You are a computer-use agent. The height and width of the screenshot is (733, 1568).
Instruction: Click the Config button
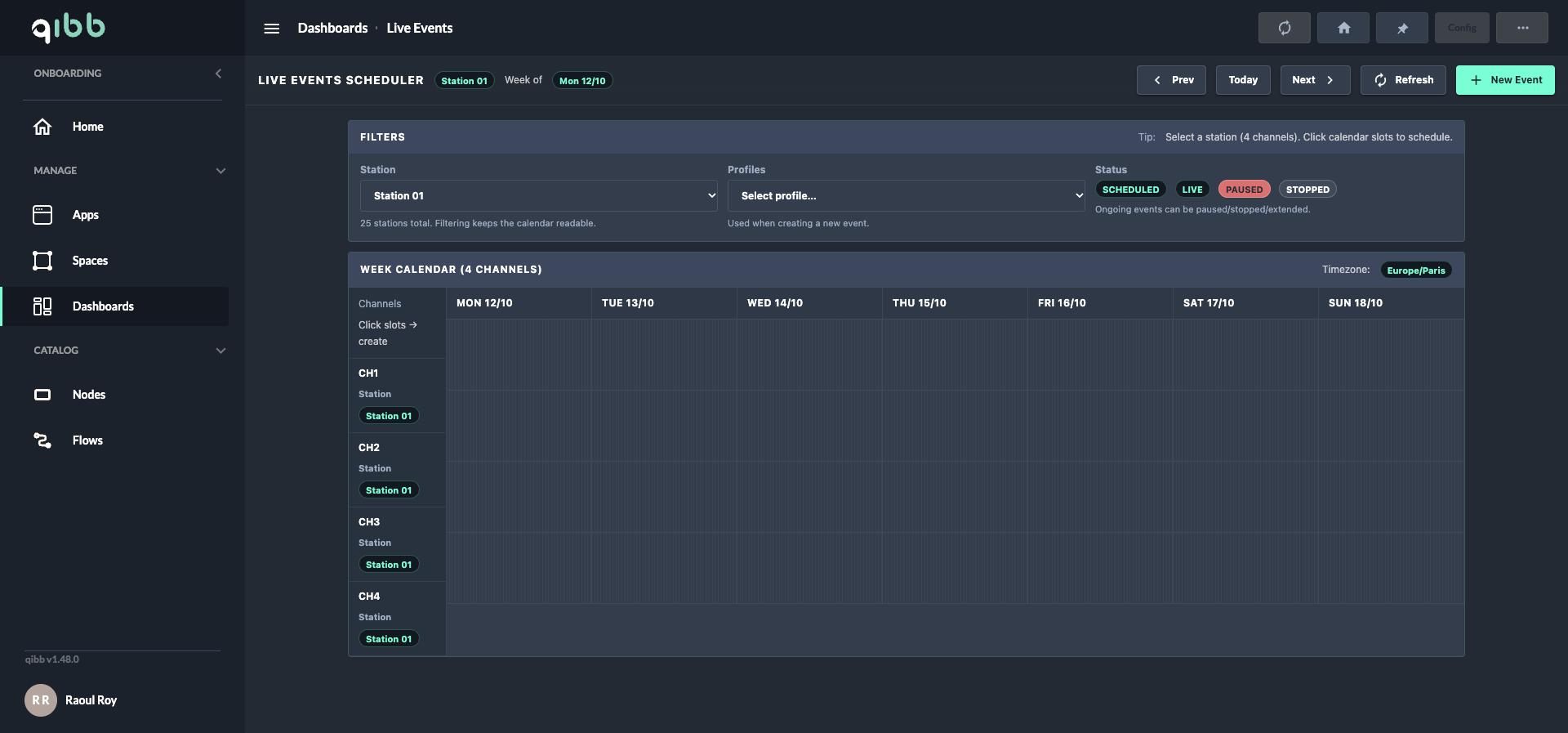pyautogui.click(x=1462, y=28)
